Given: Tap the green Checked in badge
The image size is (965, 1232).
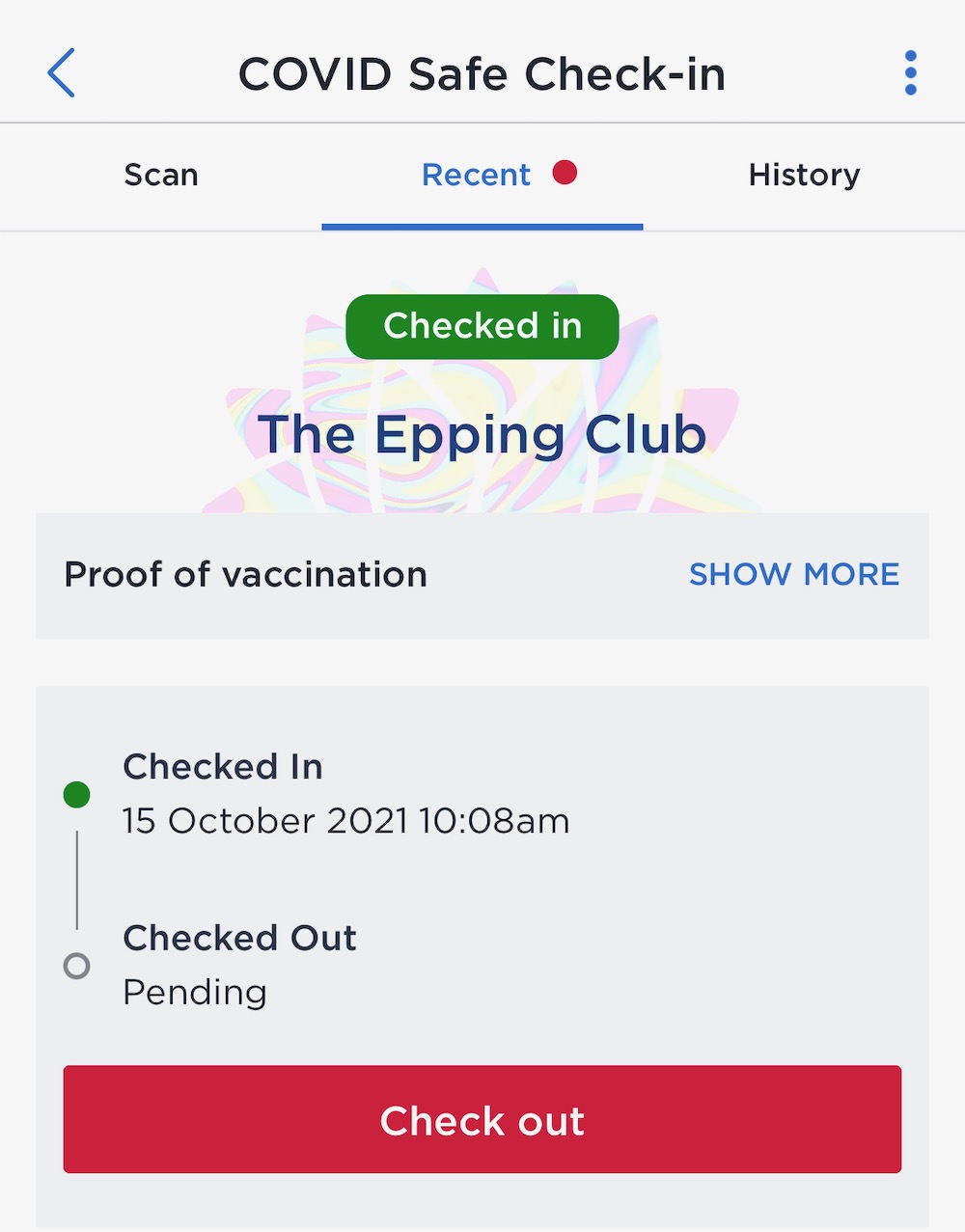Looking at the screenshot, I should tap(482, 326).
